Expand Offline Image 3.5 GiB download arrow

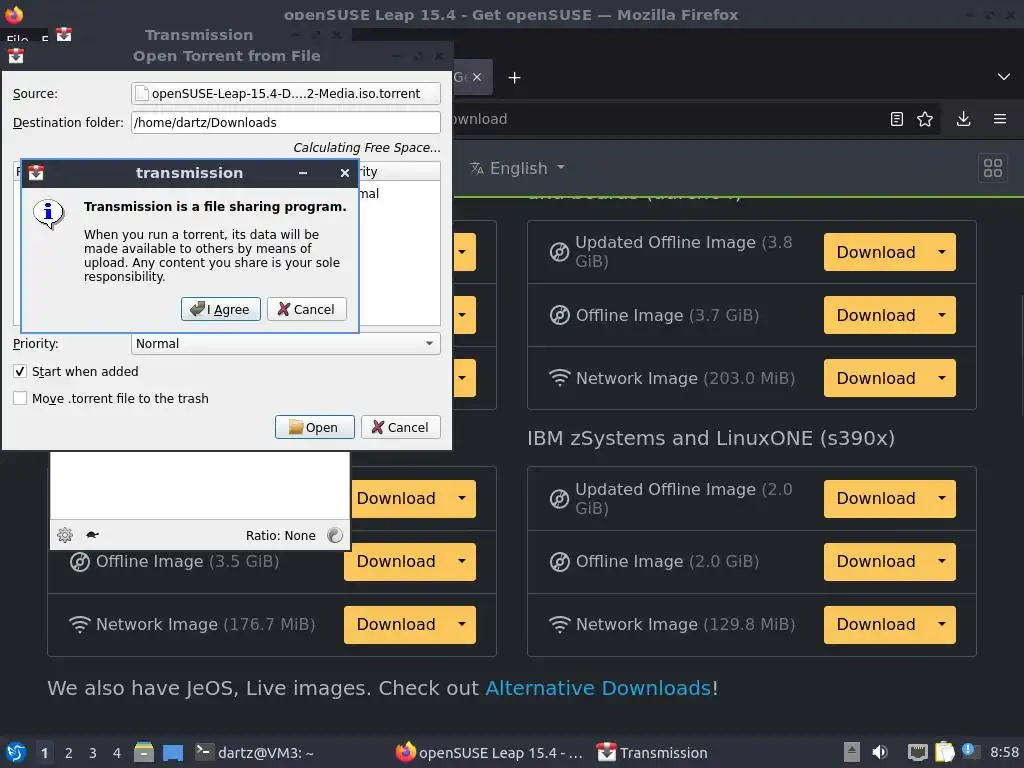point(462,561)
